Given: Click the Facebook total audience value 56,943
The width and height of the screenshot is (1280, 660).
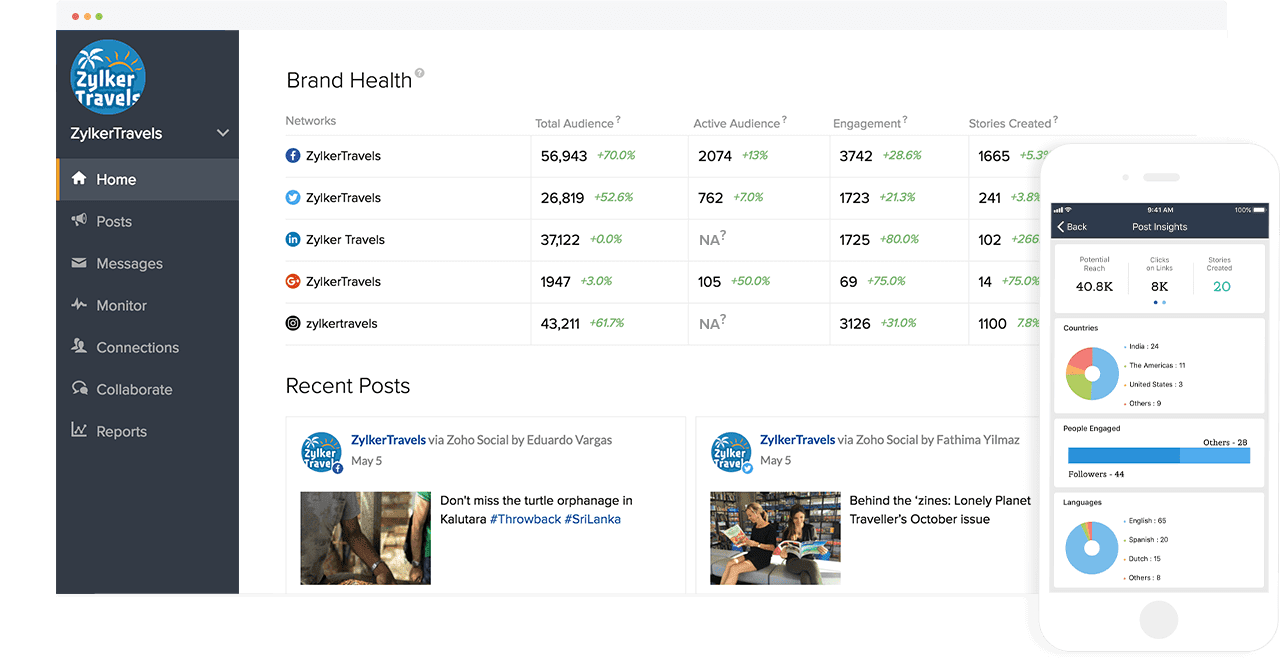Looking at the screenshot, I should coord(564,156).
